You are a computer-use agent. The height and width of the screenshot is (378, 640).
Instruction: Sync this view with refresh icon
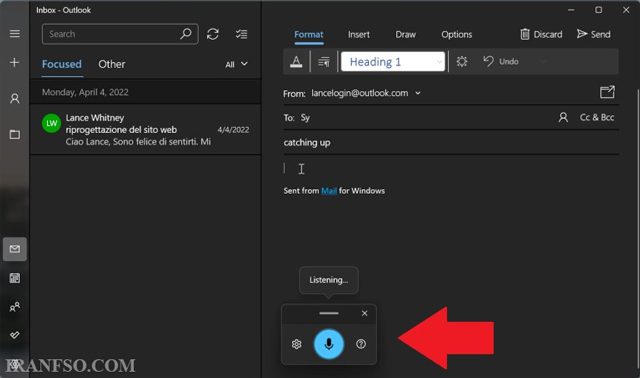pyautogui.click(x=213, y=34)
